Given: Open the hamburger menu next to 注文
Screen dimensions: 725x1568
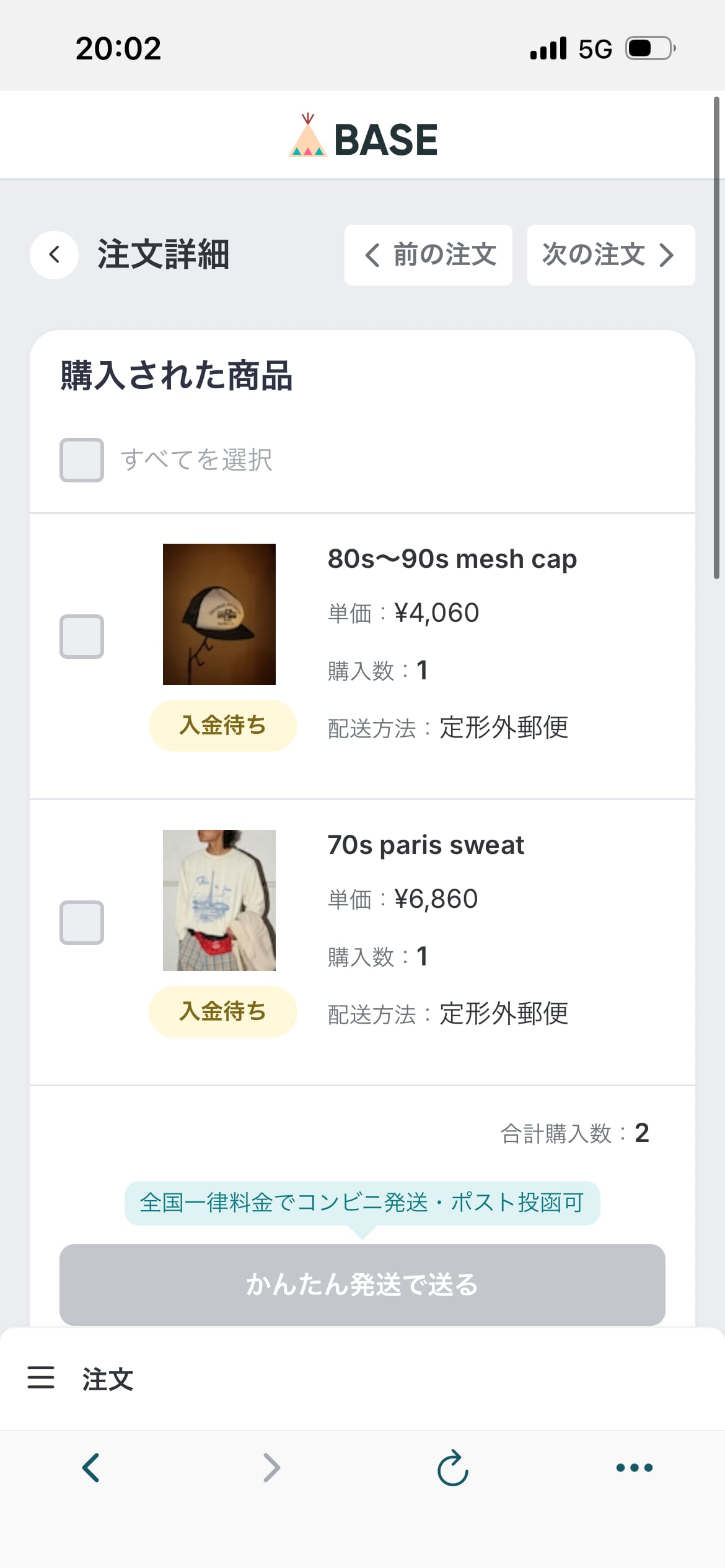Looking at the screenshot, I should [x=41, y=1378].
